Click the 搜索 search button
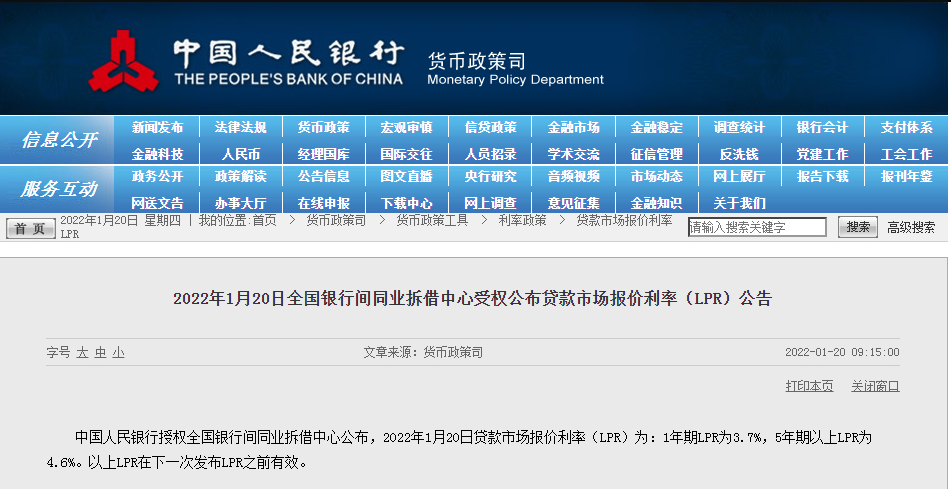The height and width of the screenshot is (489, 951). [x=858, y=227]
